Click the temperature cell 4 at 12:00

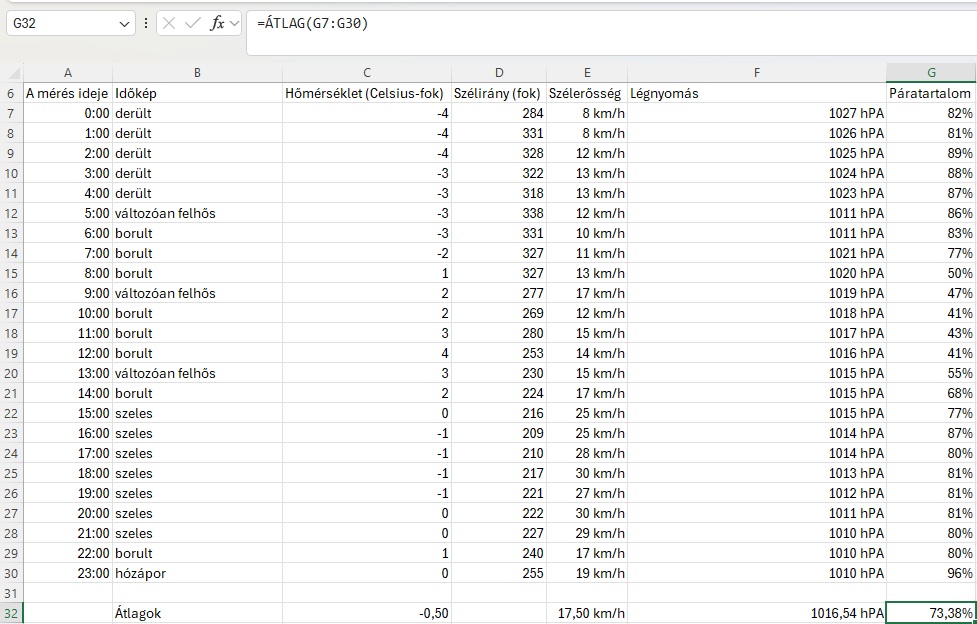click(x=367, y=353)
